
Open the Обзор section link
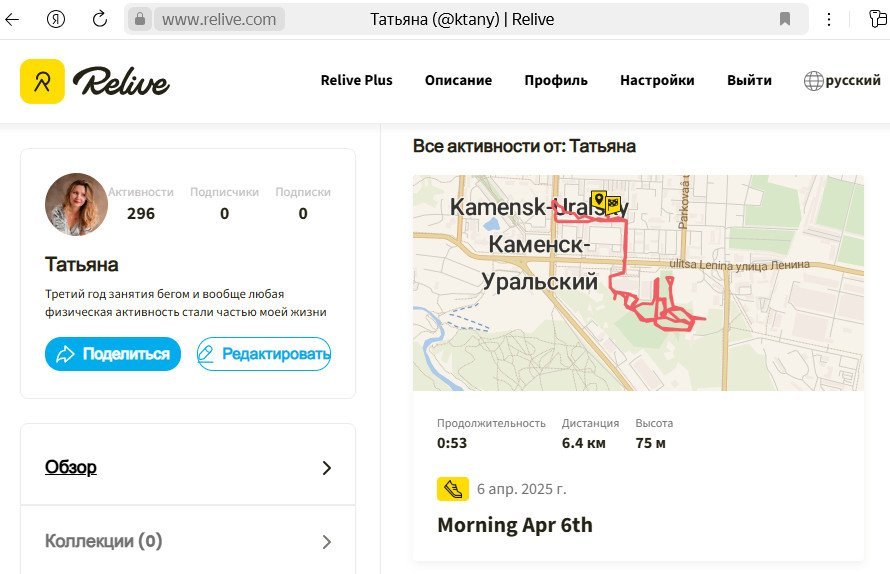point(70,467)
